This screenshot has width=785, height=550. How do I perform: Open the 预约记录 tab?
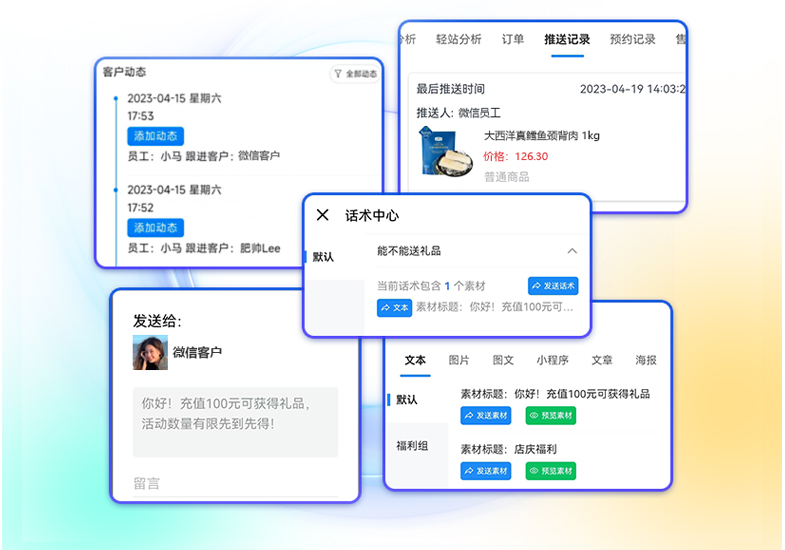coord(632,39)
